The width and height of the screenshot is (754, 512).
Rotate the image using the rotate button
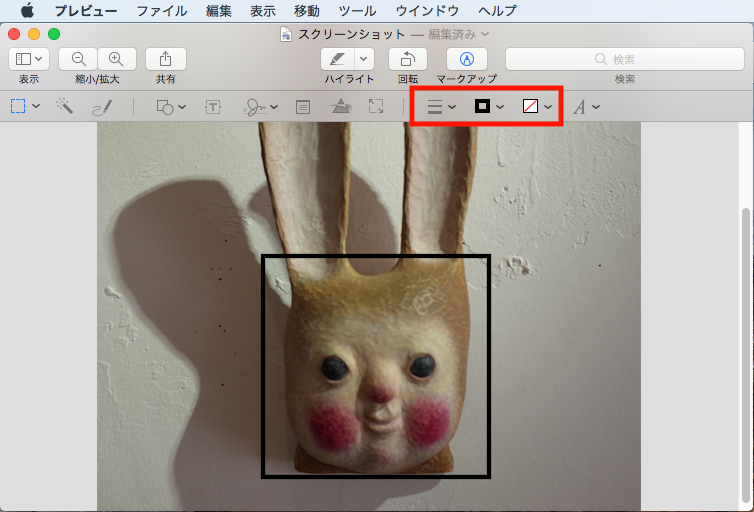pyautogui.click(x=407, y=59)
